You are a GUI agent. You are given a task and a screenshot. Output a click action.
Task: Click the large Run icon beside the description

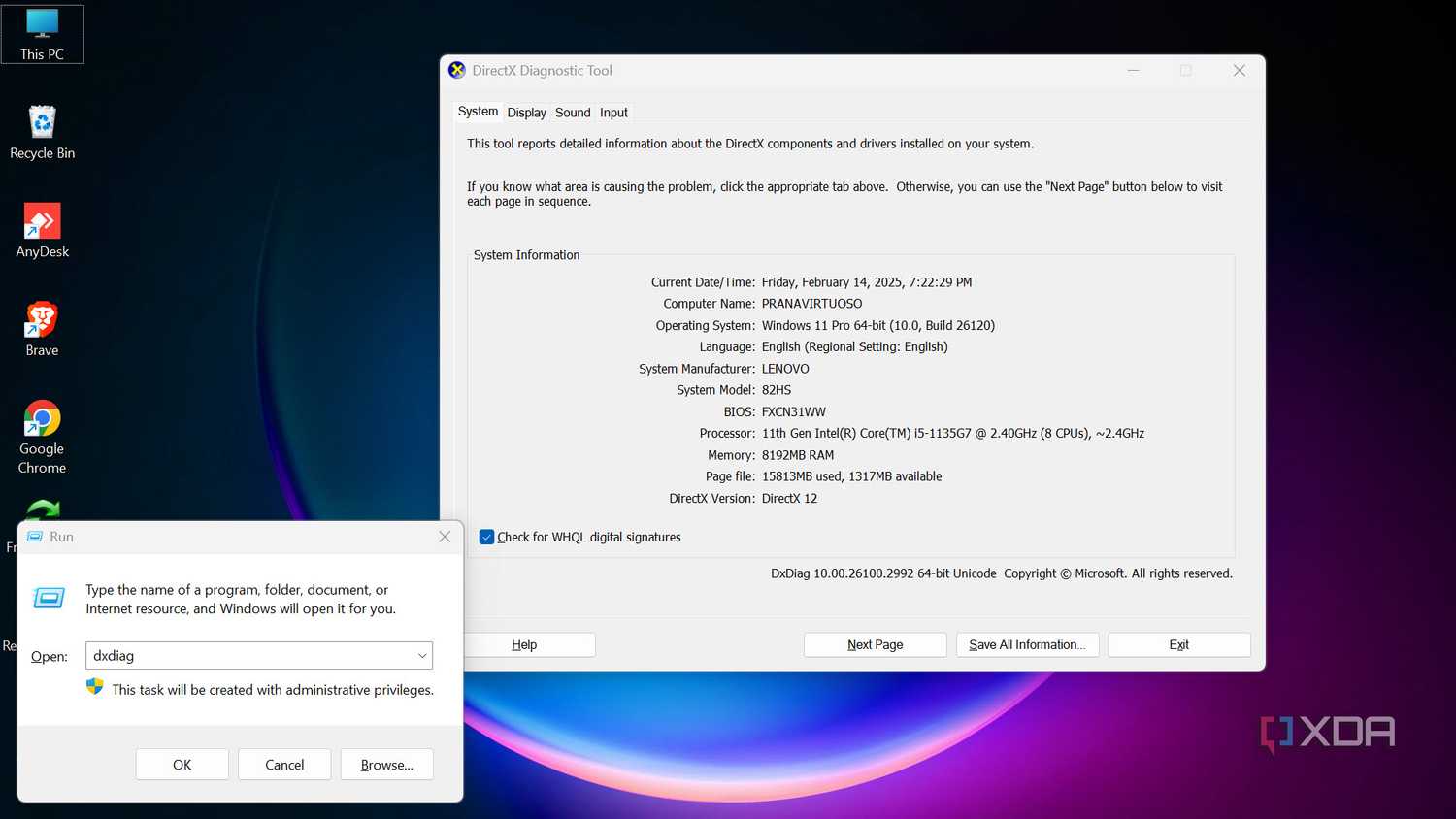(x=50, y=598)
